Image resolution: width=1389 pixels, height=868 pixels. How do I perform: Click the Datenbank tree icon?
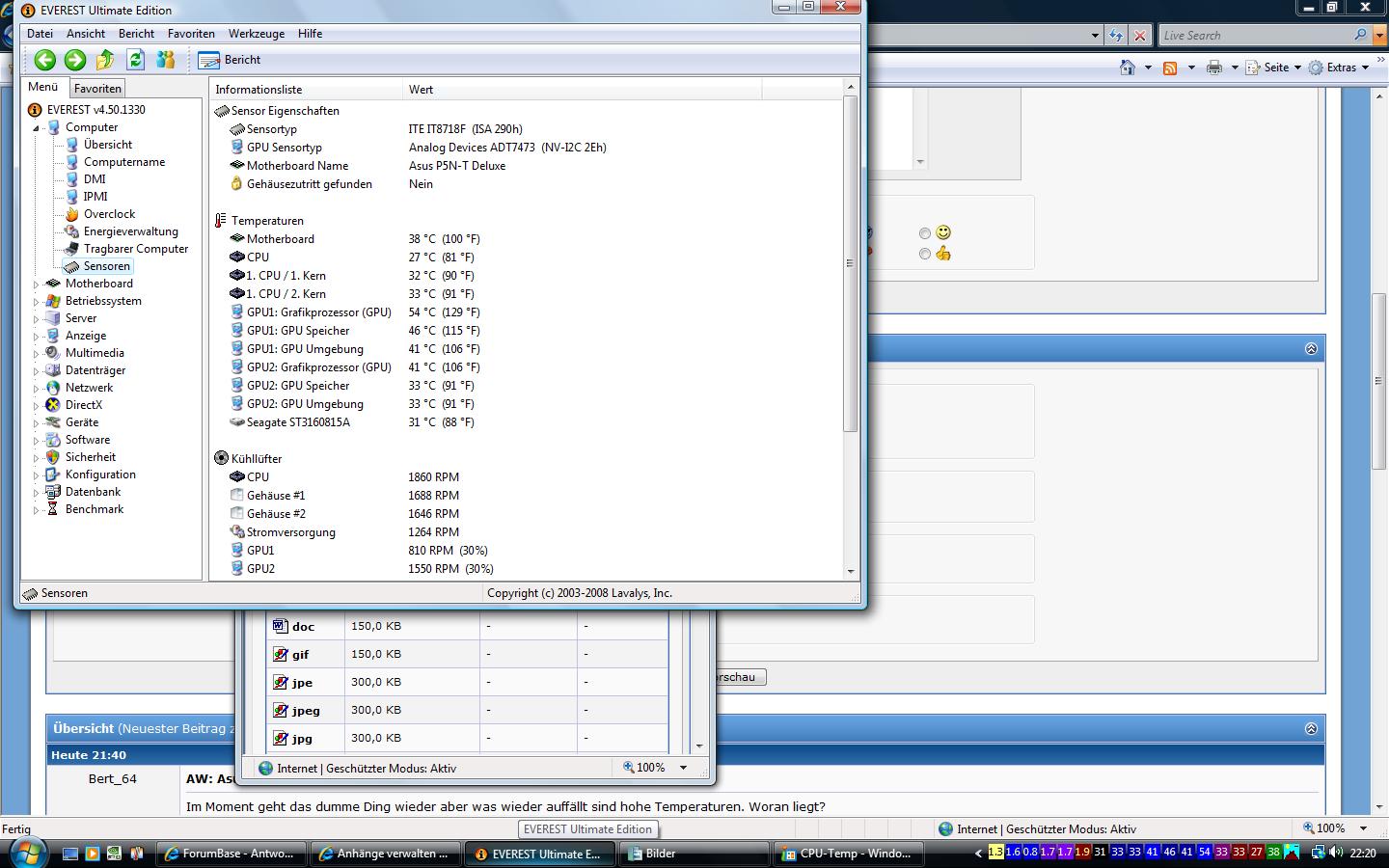tap(53, 492)
